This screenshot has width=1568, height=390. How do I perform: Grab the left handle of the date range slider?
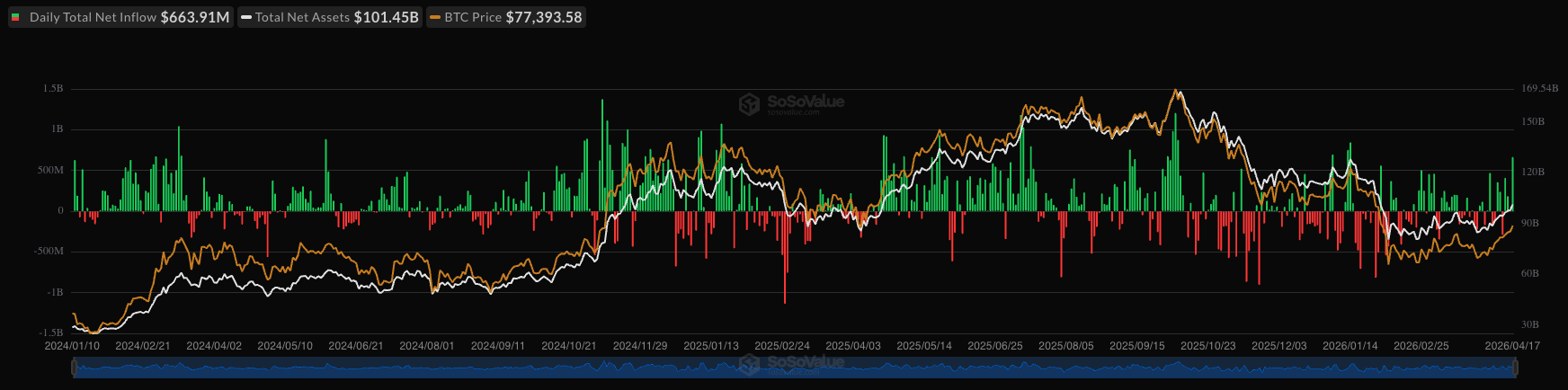74,368
